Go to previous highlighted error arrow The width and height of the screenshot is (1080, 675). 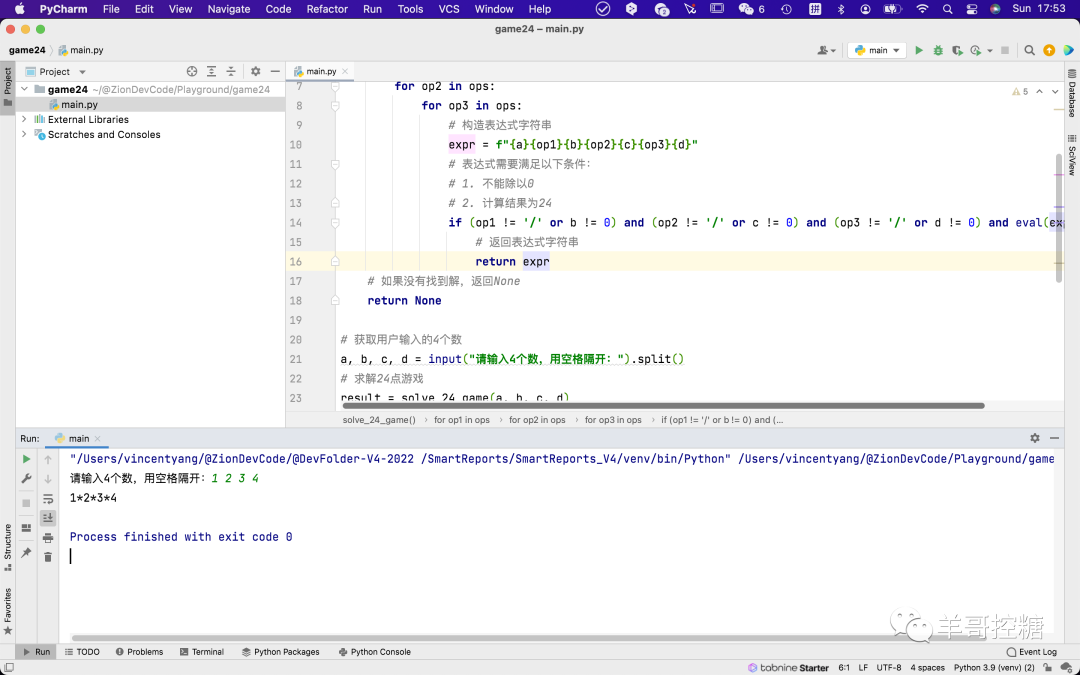[x=1039, y=92]
